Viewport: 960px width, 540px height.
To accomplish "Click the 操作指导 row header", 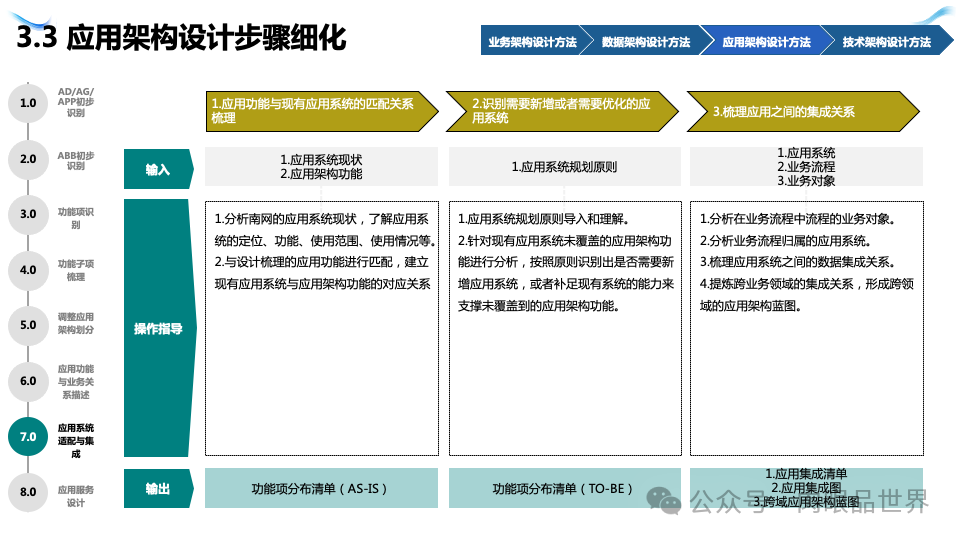I will pyautogui.click(x=160, y=328).
